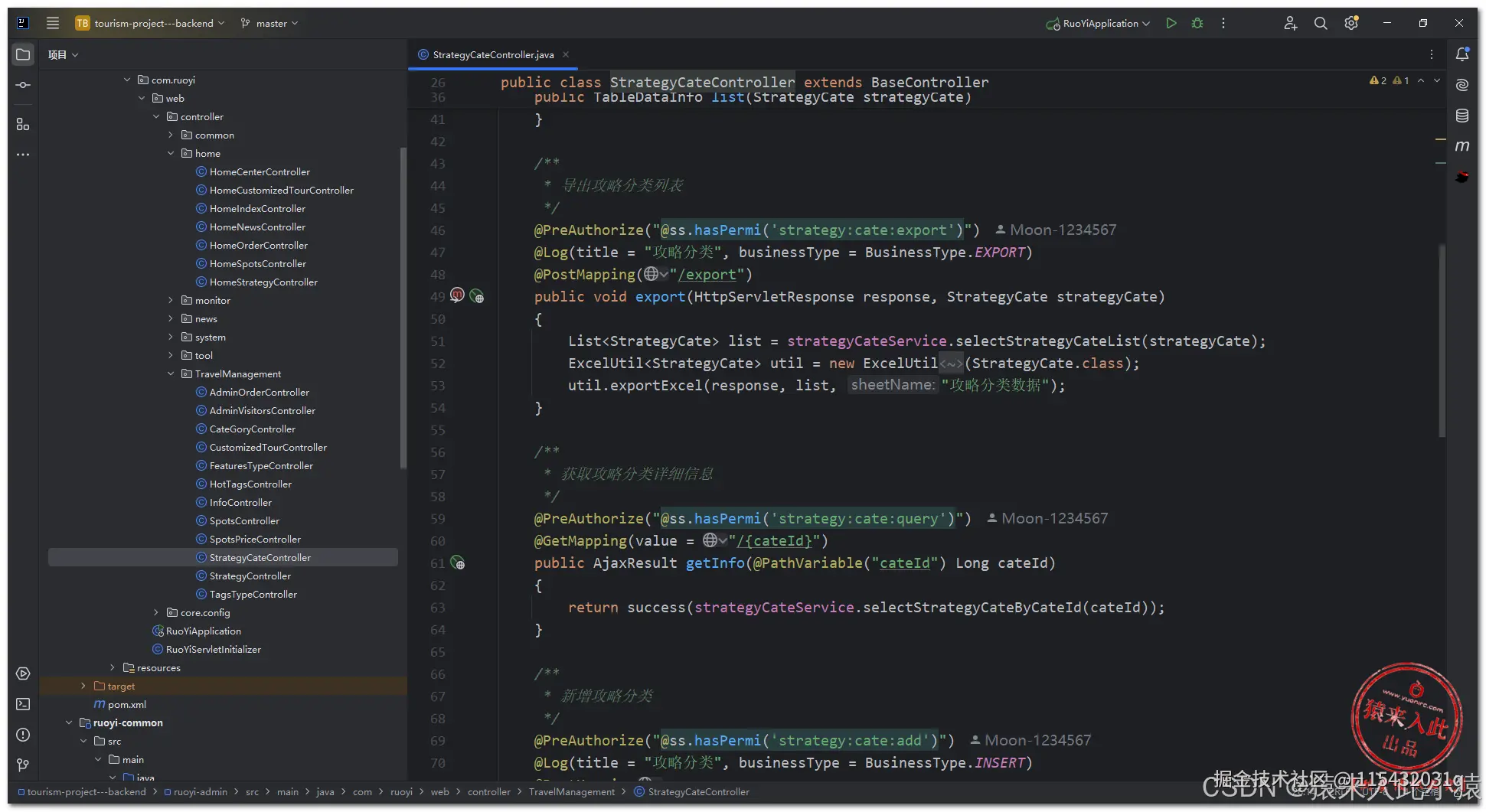Click the gutter icon on line 61
The image size is (1486, 812).
[458, 563]
